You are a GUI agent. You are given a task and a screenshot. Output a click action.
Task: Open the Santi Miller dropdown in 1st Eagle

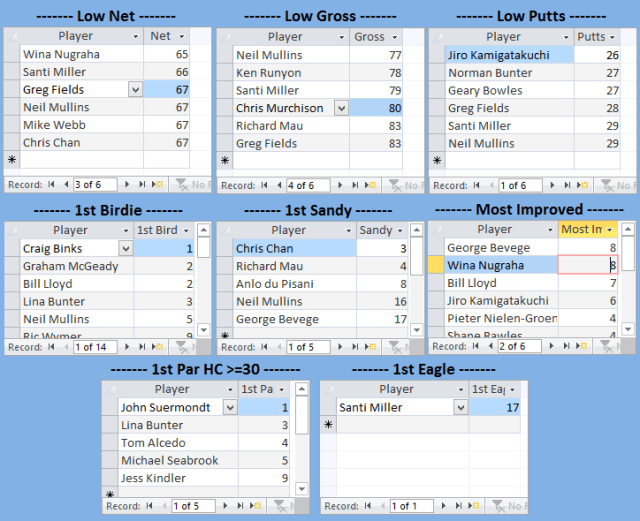[460, 408]
